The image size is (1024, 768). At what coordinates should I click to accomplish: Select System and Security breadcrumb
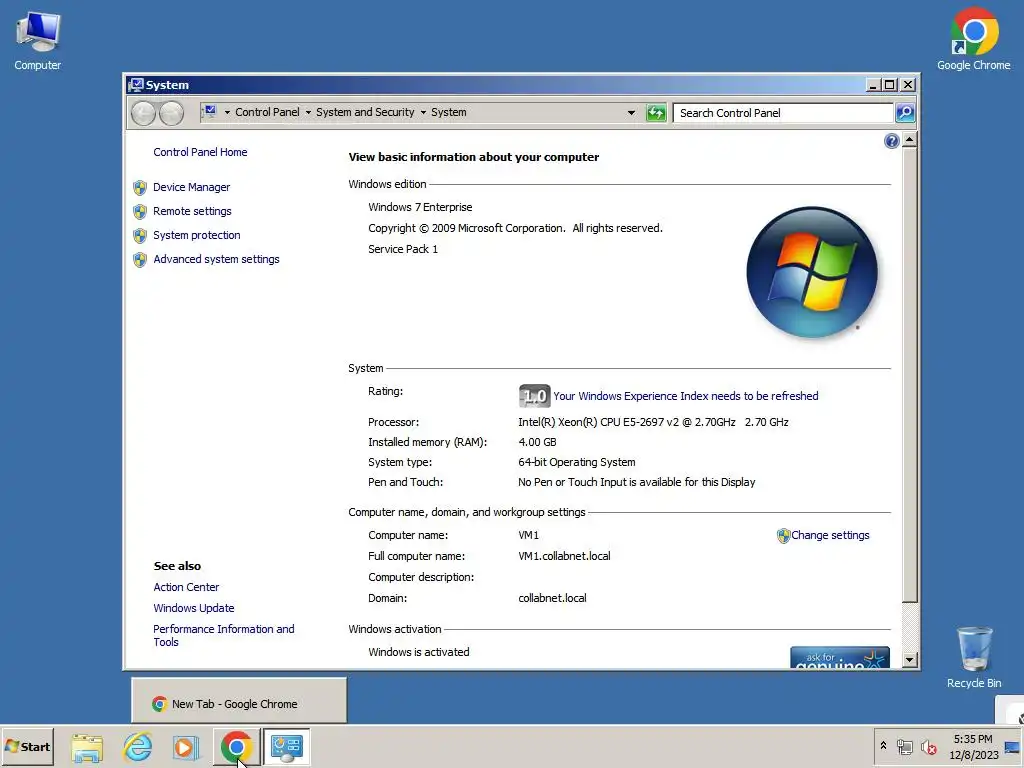coord(365,112)
